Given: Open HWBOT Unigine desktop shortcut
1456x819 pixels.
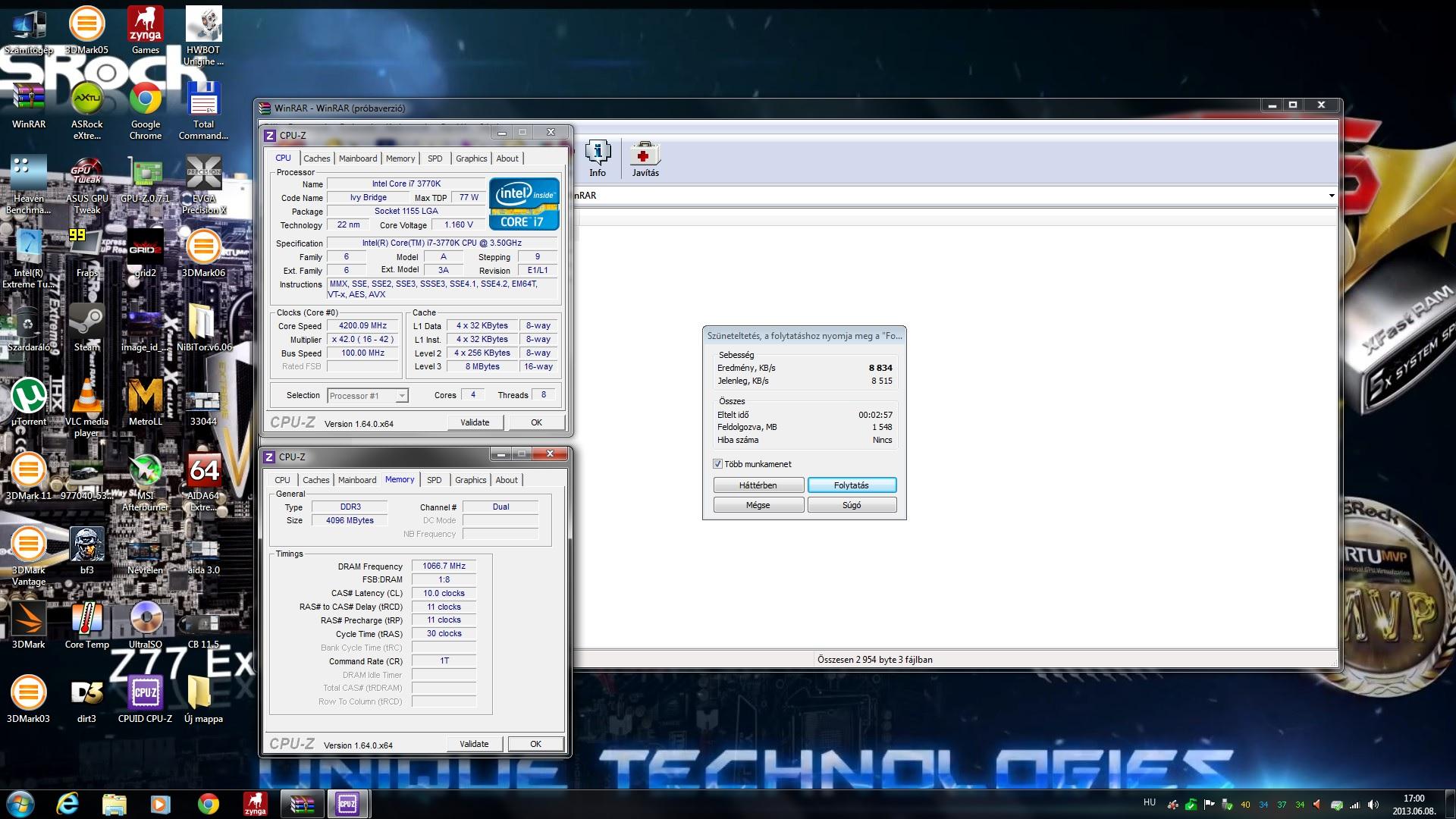Looking at the screenshot, I should (203, 36).
